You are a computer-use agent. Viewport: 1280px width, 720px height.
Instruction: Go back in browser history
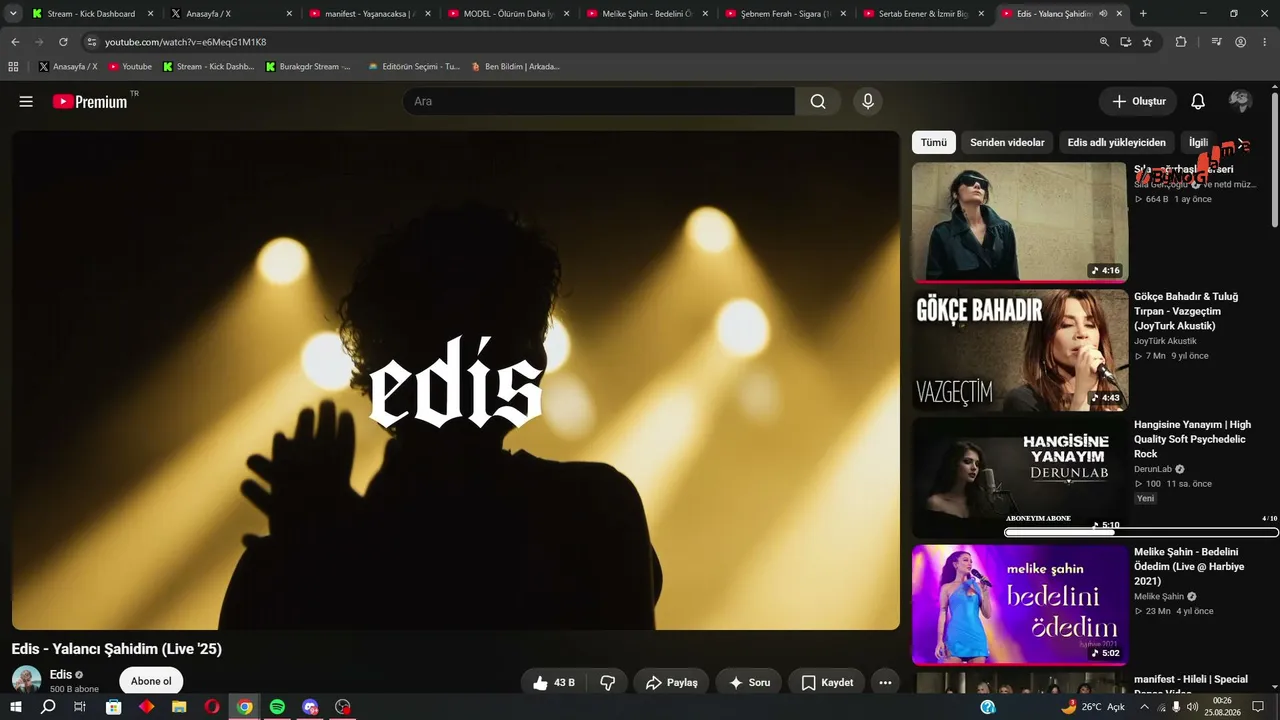pyautogui.click(x=15, y=42)
